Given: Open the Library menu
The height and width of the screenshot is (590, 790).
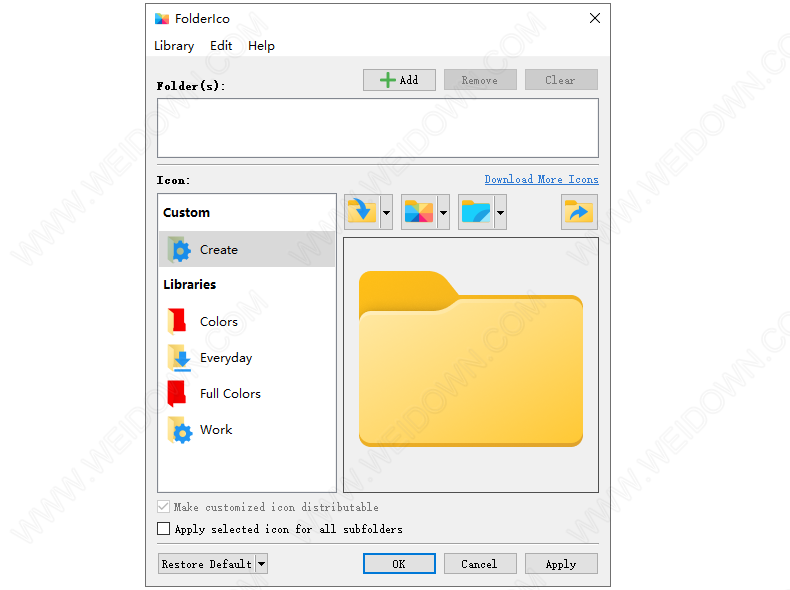Looking at the screenshot, I should click(174, 46).
